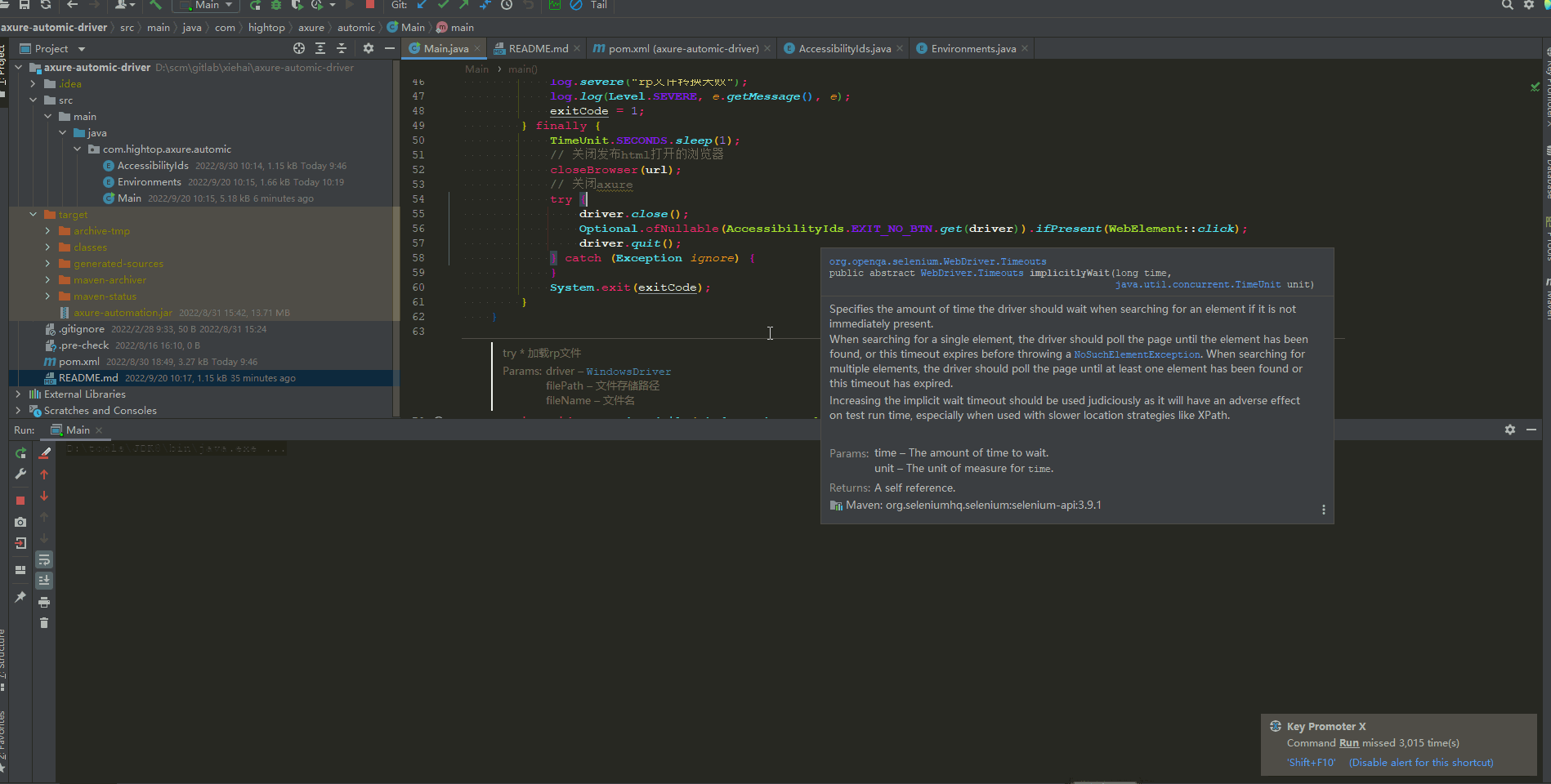Click the NoSuchElementException link in the documentation popup
Image resolution: width=1551 pixels, height=784 pixels.
click(1137, 354)
